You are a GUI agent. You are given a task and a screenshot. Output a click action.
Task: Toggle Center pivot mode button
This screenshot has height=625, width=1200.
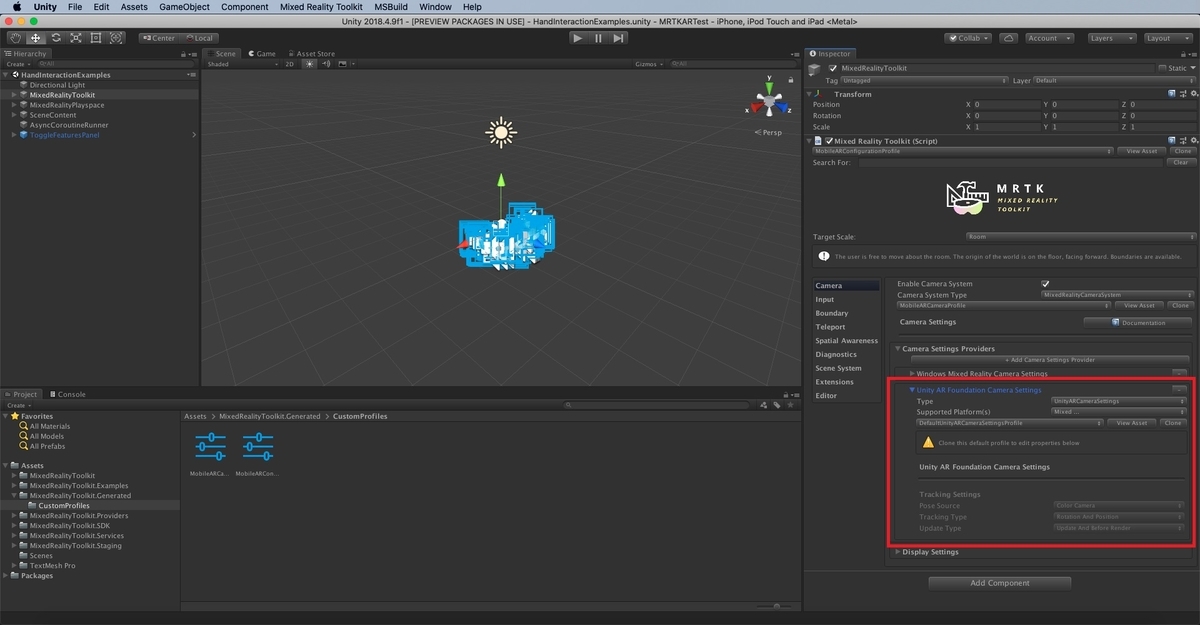(x=158, y=38)
